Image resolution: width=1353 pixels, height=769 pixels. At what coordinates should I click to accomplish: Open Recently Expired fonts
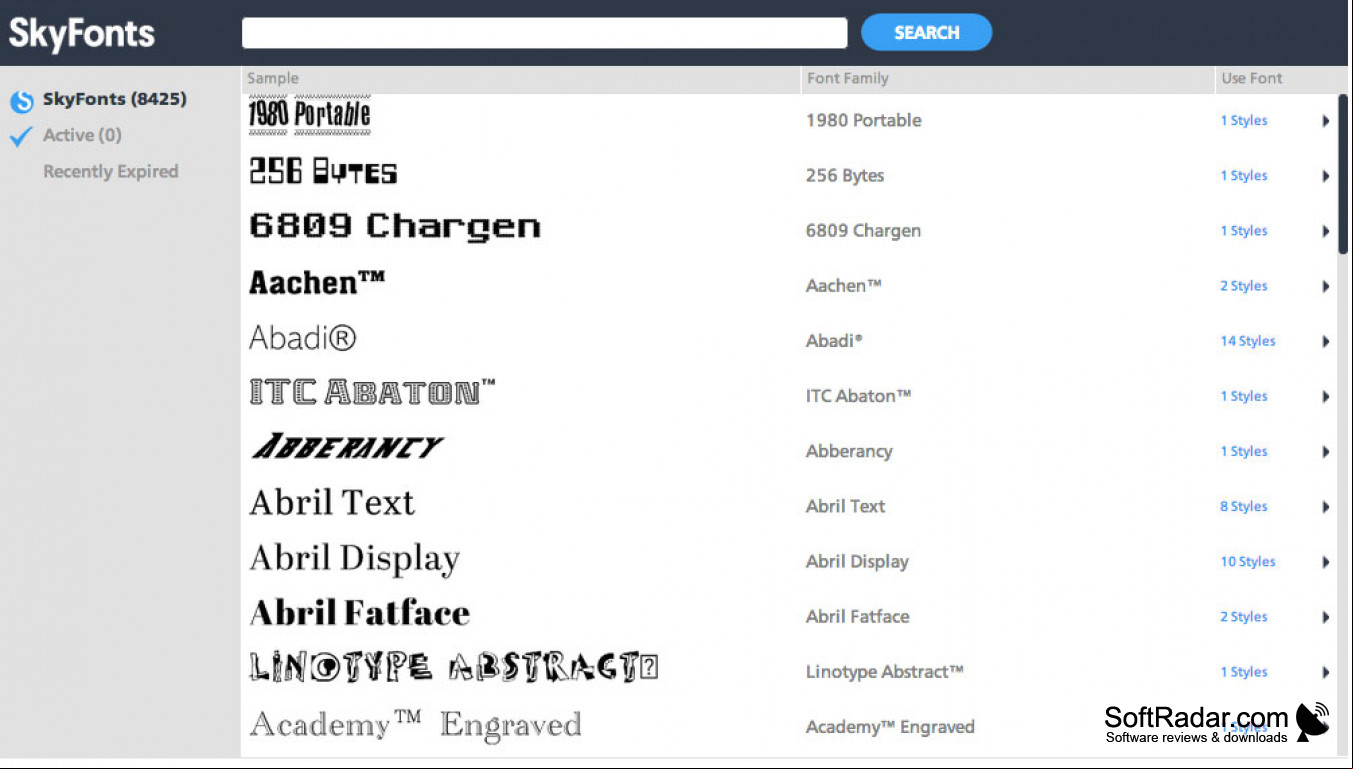(x=111, y=171)
